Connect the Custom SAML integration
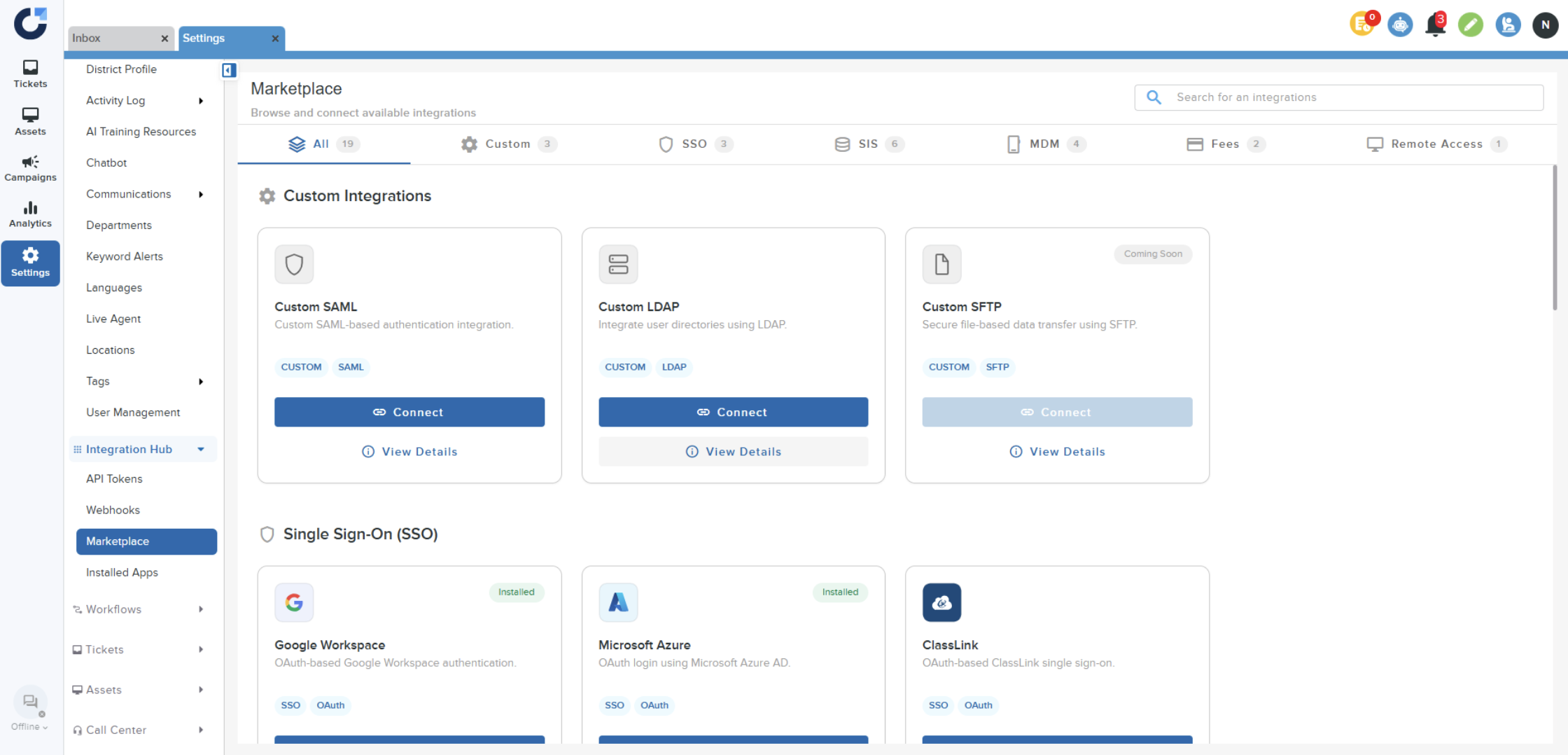This screenshot has width=1568, height=755. [x=409, y=412]
